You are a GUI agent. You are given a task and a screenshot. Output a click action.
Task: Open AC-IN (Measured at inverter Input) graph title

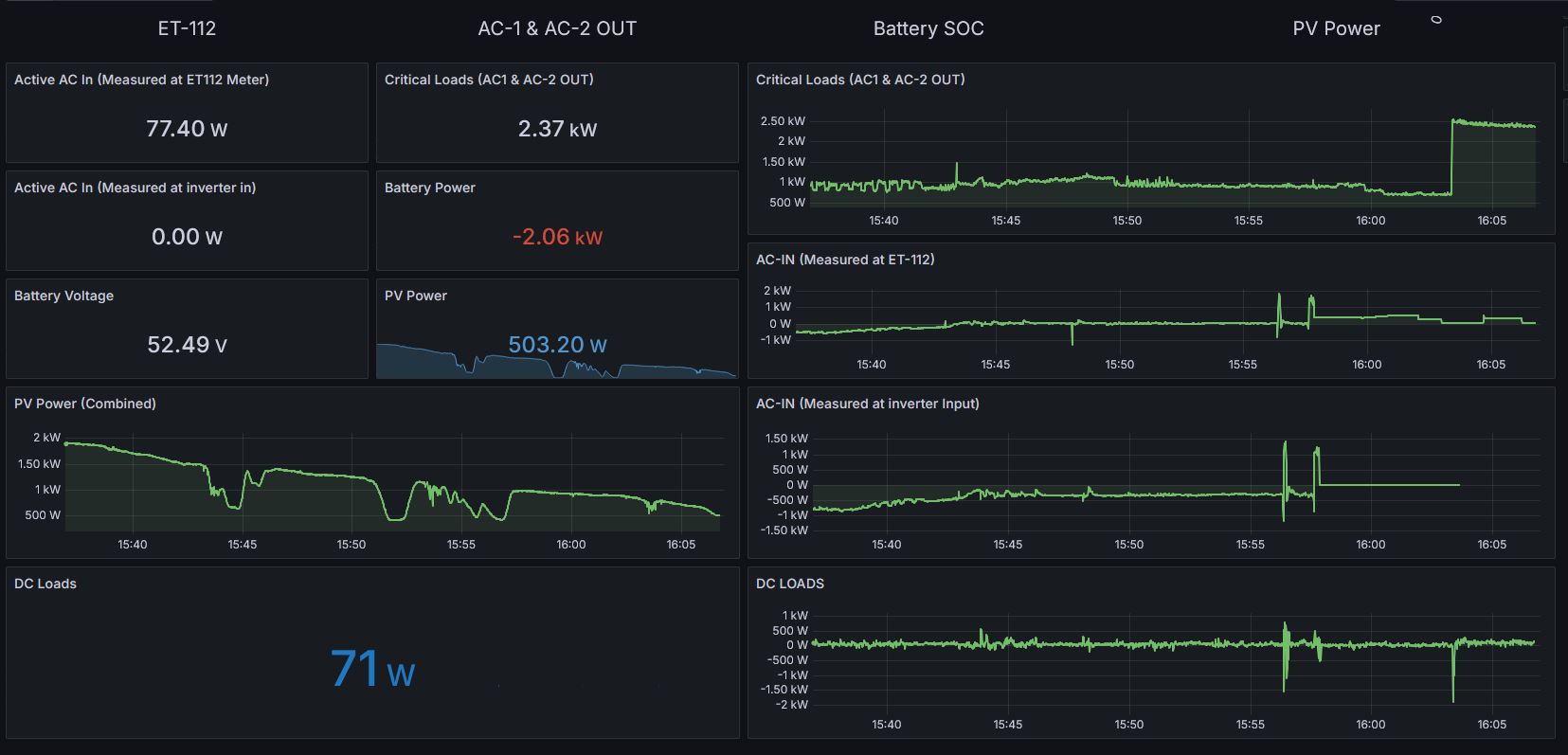pos(868,404)
